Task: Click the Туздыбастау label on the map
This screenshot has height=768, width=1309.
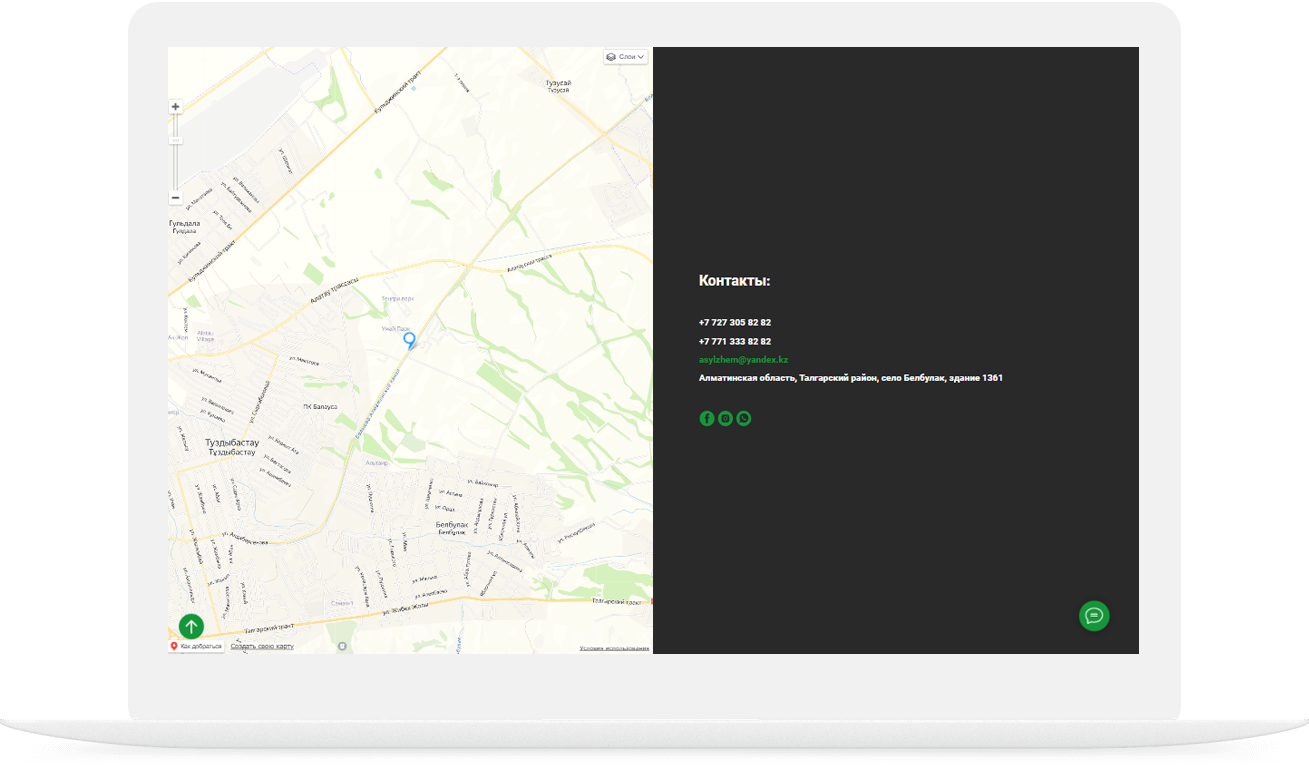Action: pyautogui.click(x=232, y=442)
